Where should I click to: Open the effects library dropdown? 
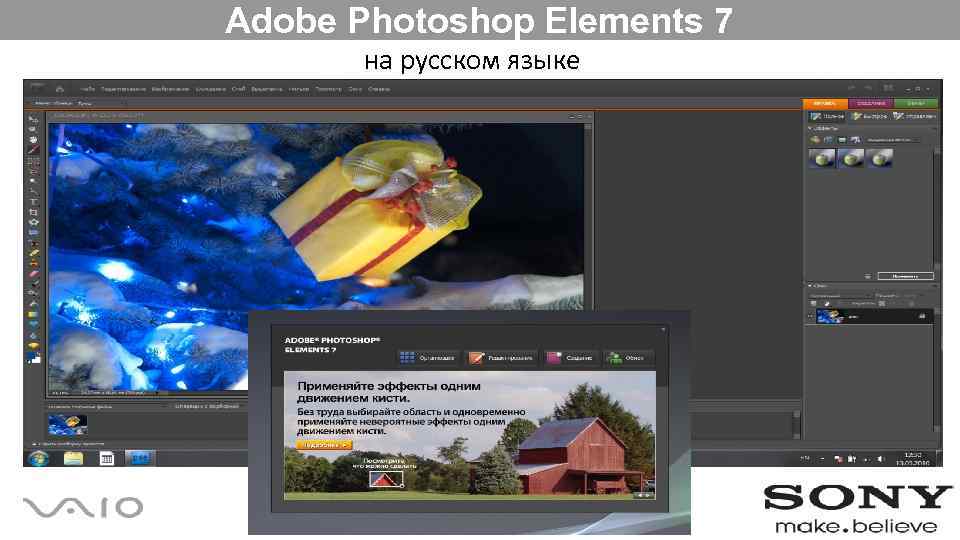tap(893, 140)
